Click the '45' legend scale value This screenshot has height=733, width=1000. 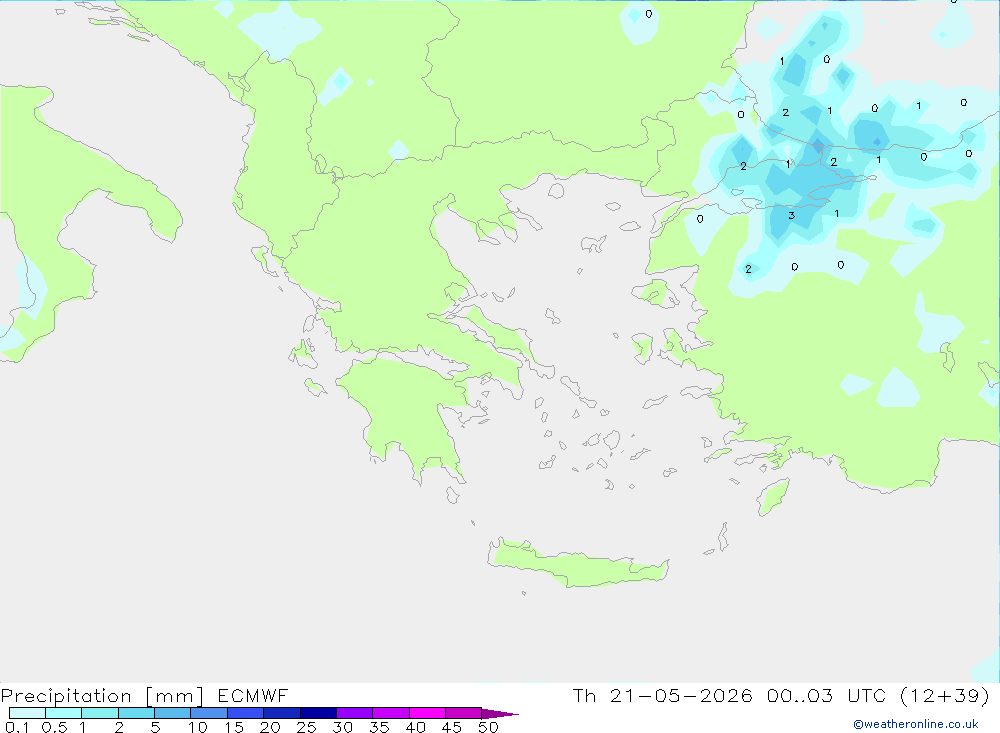click(452, 727)
